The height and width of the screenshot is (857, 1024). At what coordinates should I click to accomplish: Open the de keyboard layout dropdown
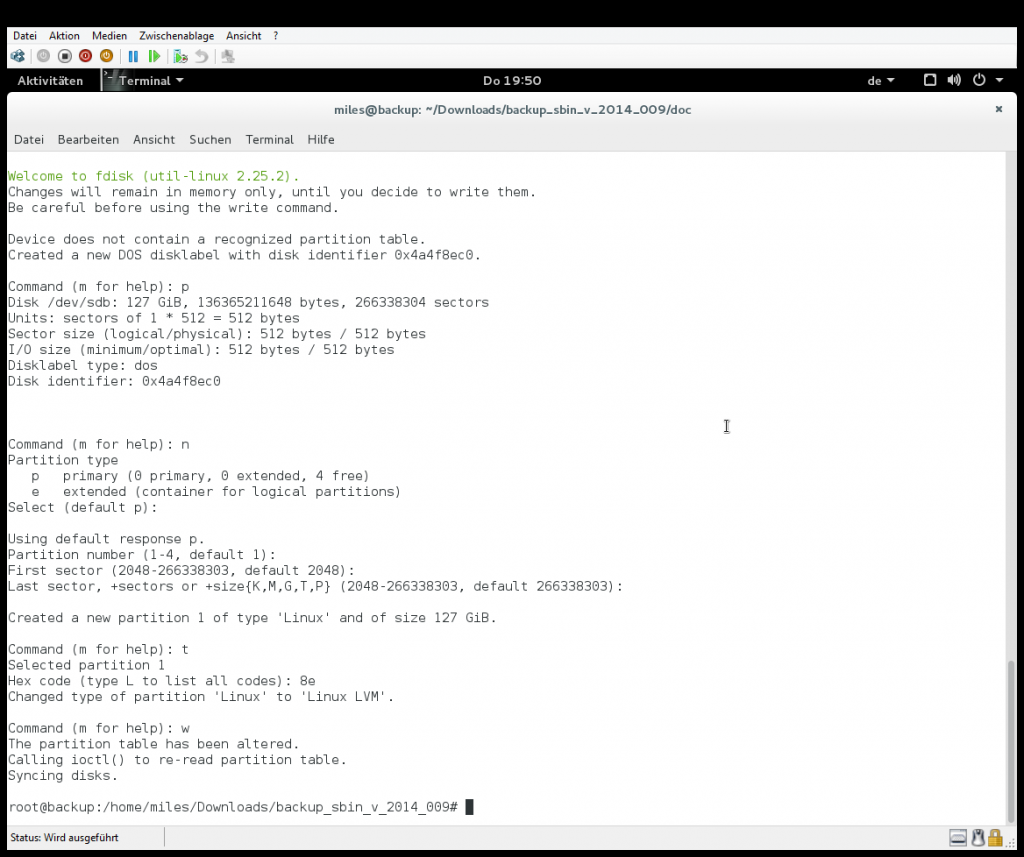[x=880, y=80]
